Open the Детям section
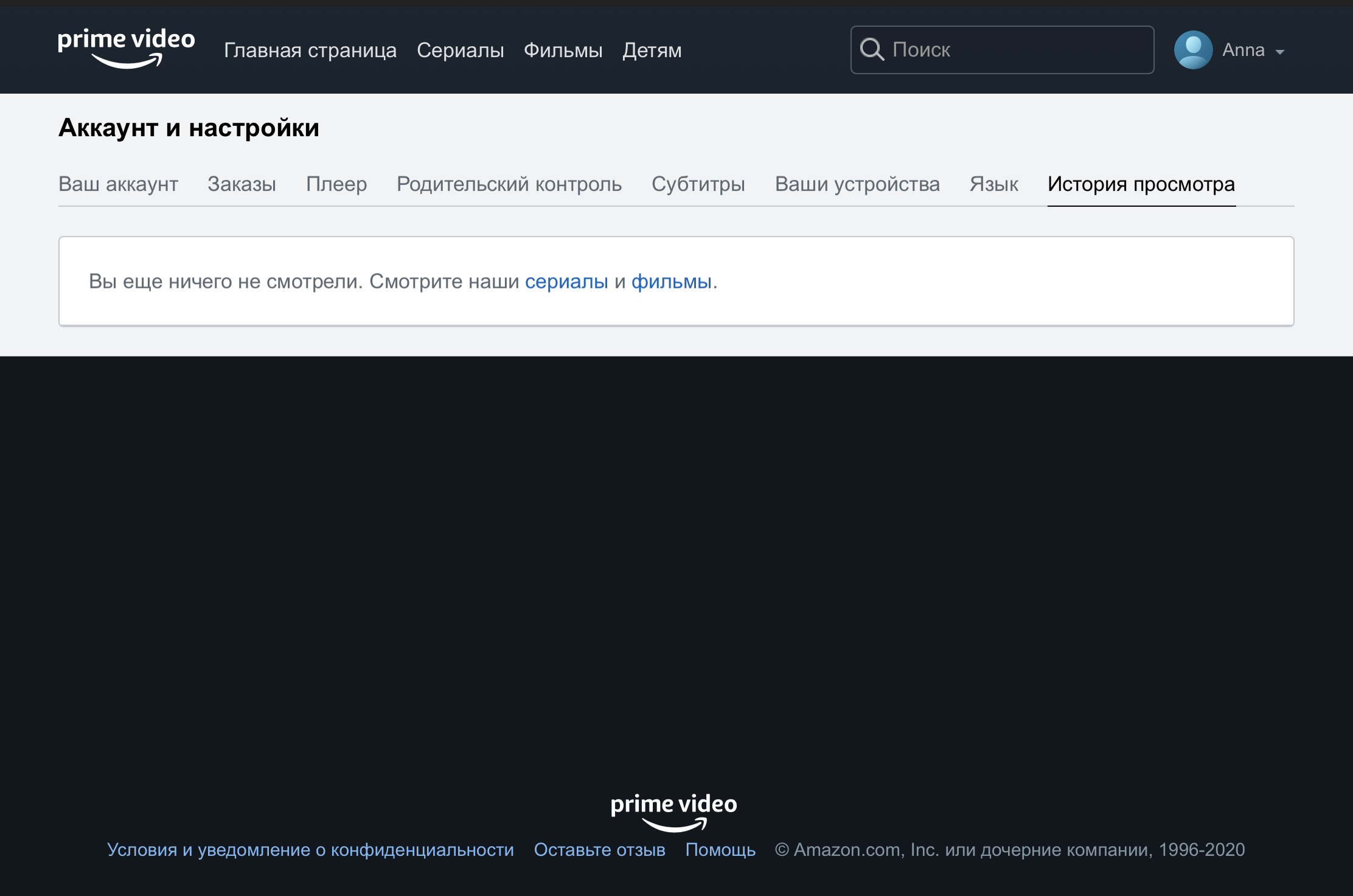The width and height of the screenshot is (1353, 896). [x=652, y=50]
